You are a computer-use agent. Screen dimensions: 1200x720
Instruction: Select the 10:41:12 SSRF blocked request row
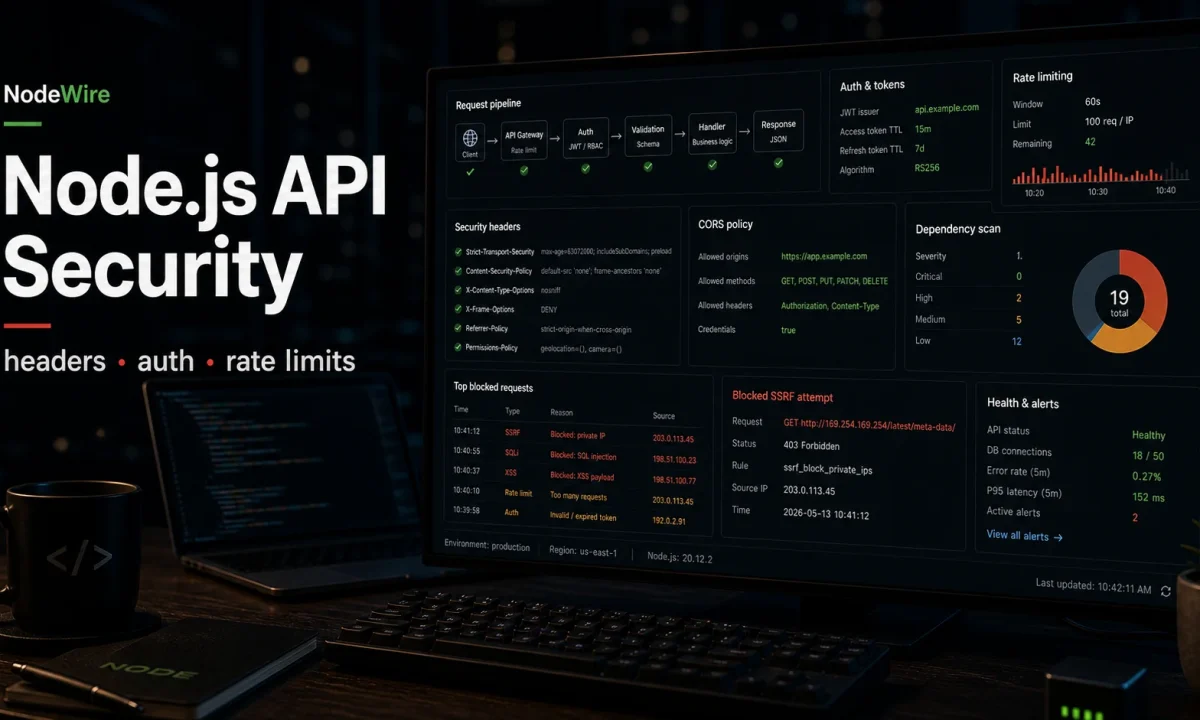click(x=575, y=435)
